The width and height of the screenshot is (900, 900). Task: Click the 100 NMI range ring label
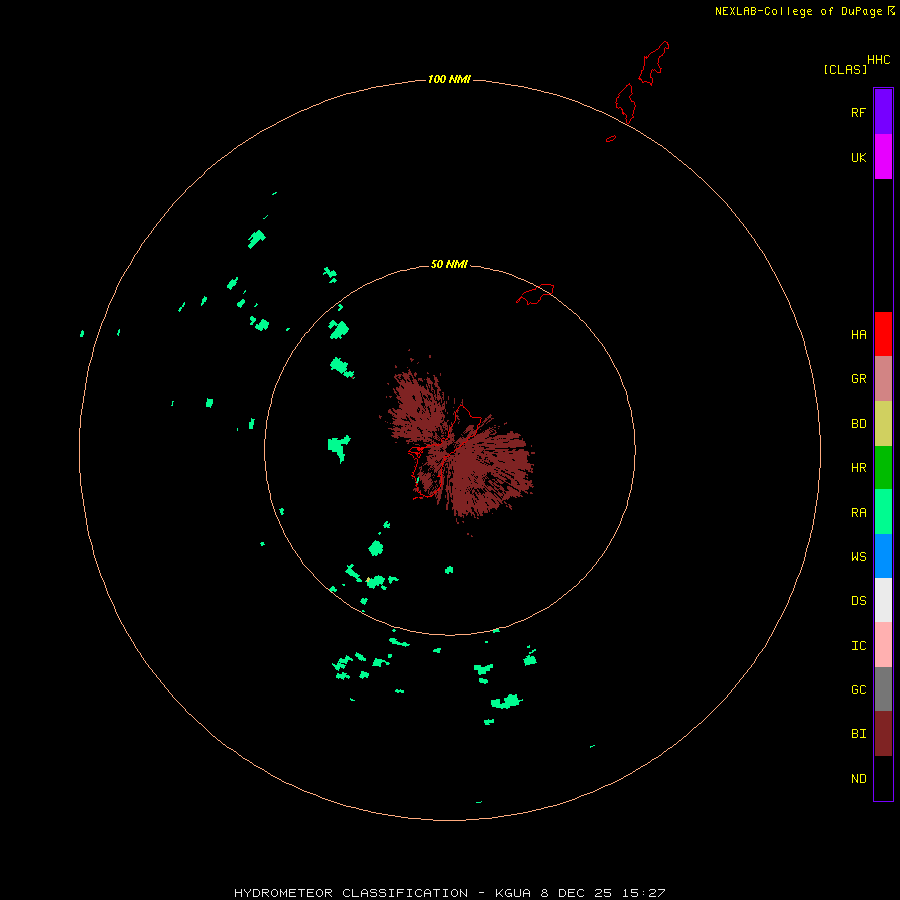tap(449, 79)
